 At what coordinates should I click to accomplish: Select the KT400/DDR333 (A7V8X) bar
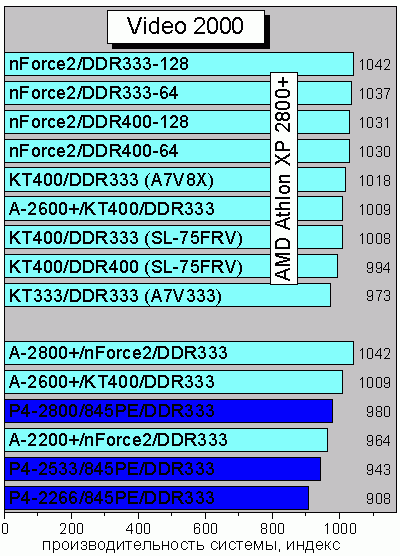[x=175, y=180]
